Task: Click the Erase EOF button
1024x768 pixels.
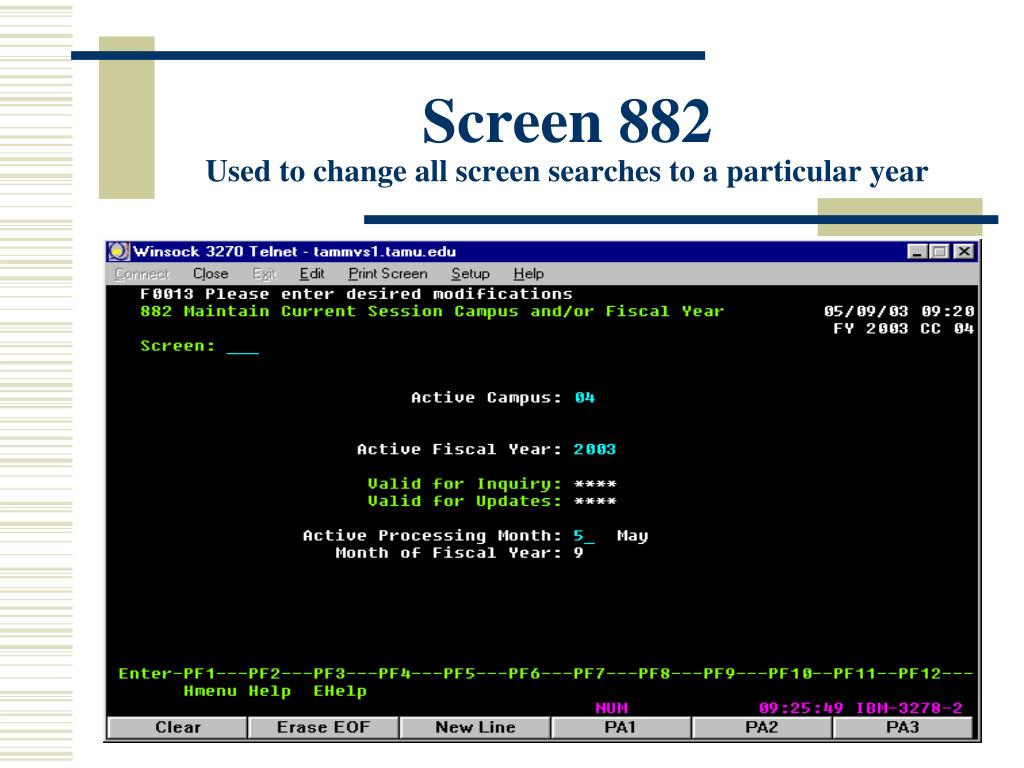Action: click(323, 728)
